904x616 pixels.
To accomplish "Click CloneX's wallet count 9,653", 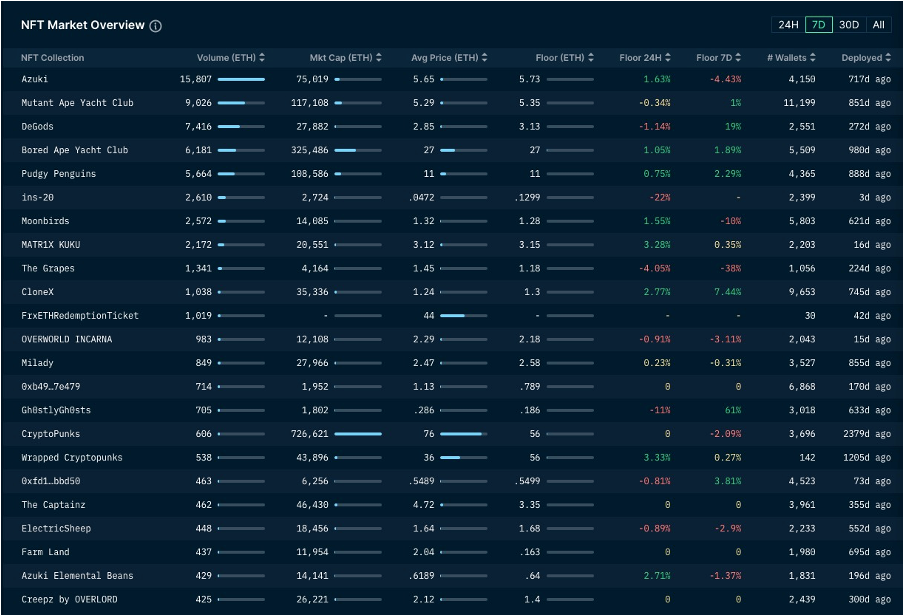I will click(802, 292).
